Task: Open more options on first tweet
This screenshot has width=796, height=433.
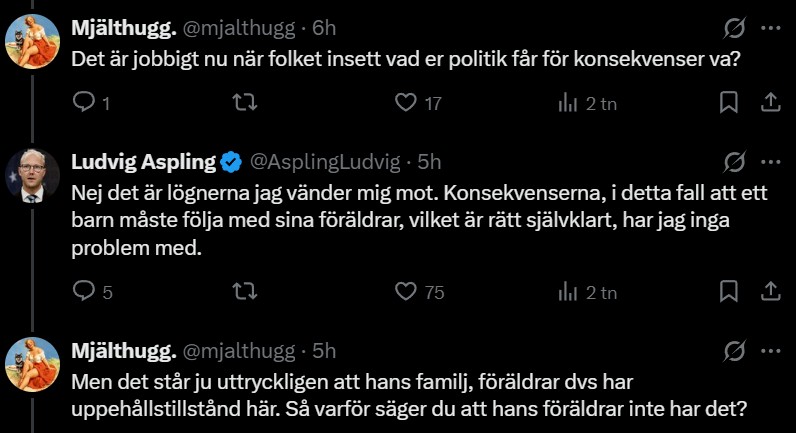Action: pos(771,28)
